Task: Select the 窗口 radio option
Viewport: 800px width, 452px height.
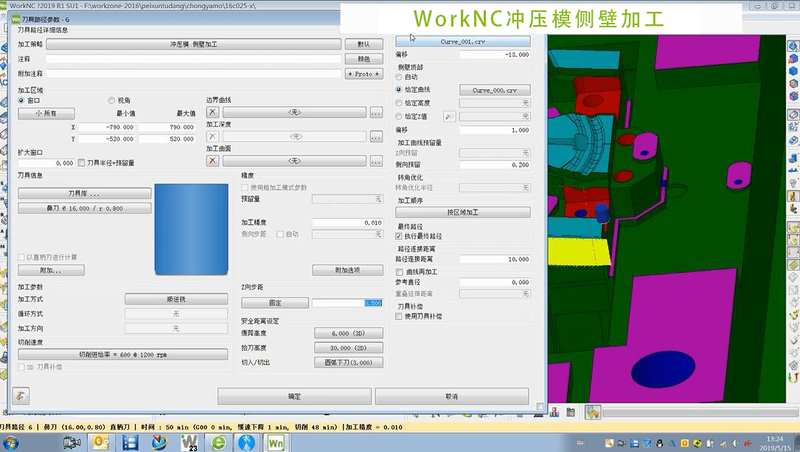Action: point(21,101)
